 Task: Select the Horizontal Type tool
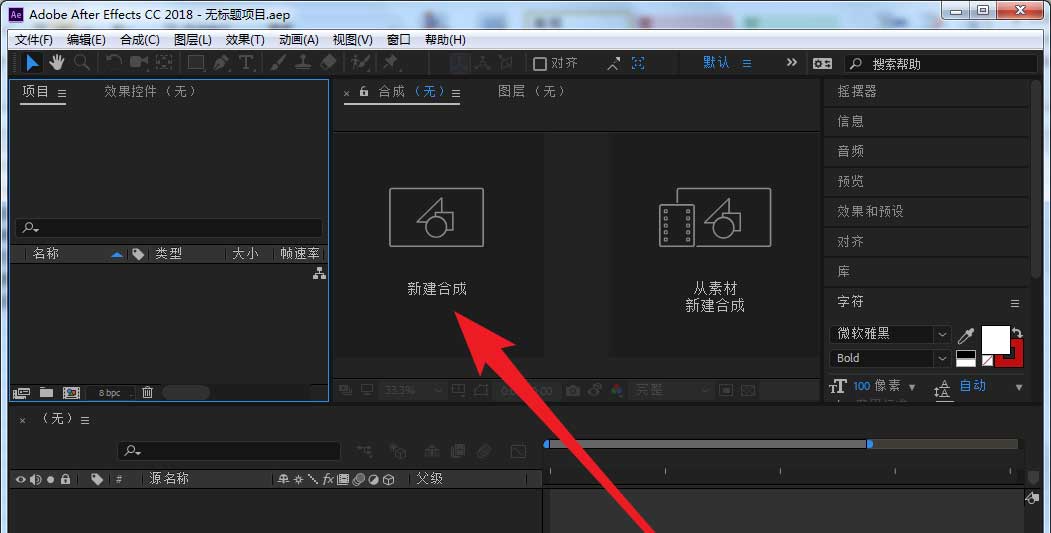[x=247, y=63]
